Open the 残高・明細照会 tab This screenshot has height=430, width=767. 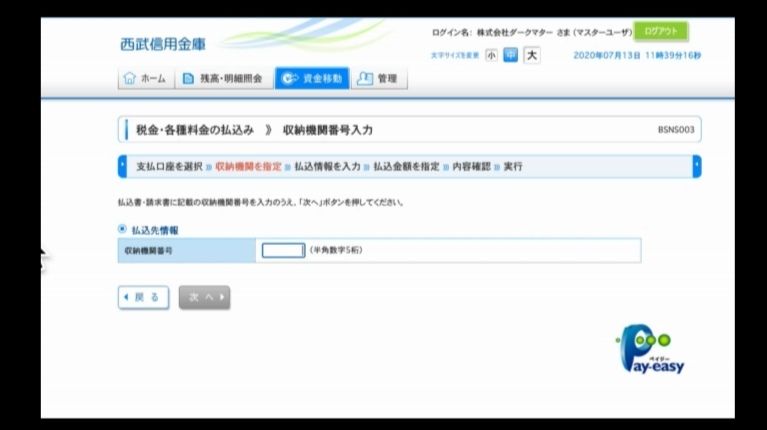[224, 79]
